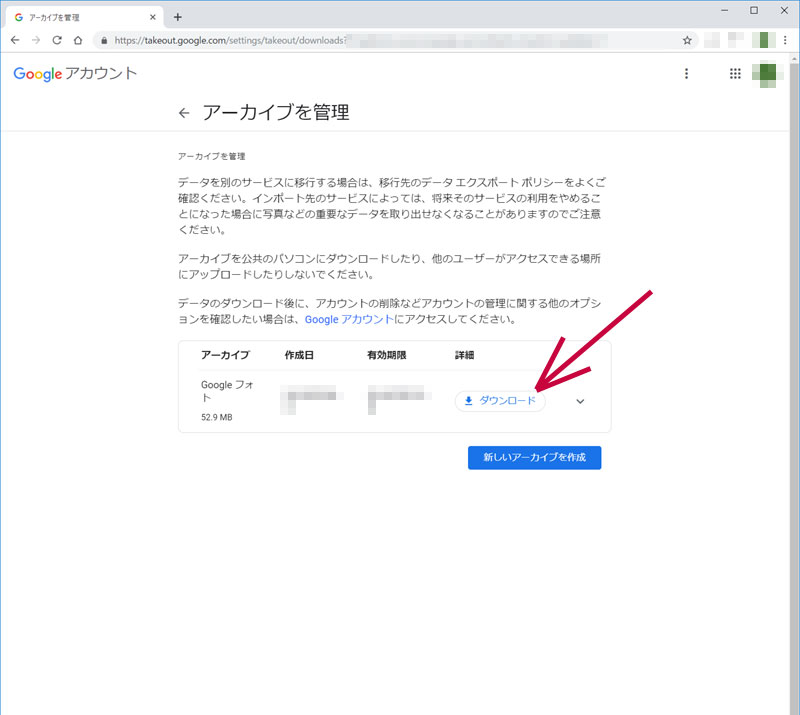This screenshot has height=715, width=800.
Task: Go to browser home page
Action: 78,40
